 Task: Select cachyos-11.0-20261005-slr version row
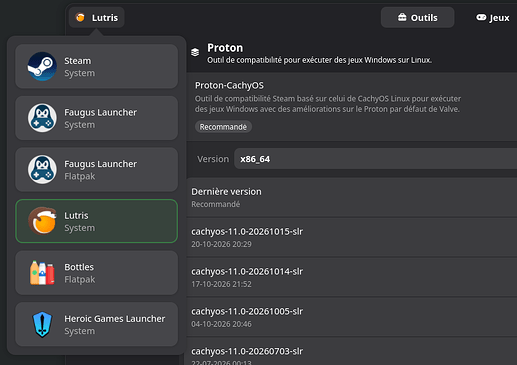pos(352,317)
